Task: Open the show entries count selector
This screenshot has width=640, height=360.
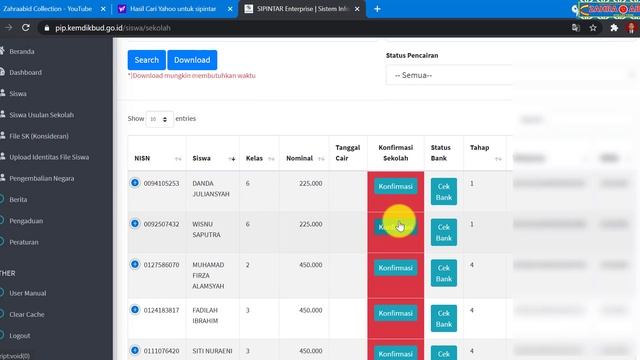Action: click(159, 119)
